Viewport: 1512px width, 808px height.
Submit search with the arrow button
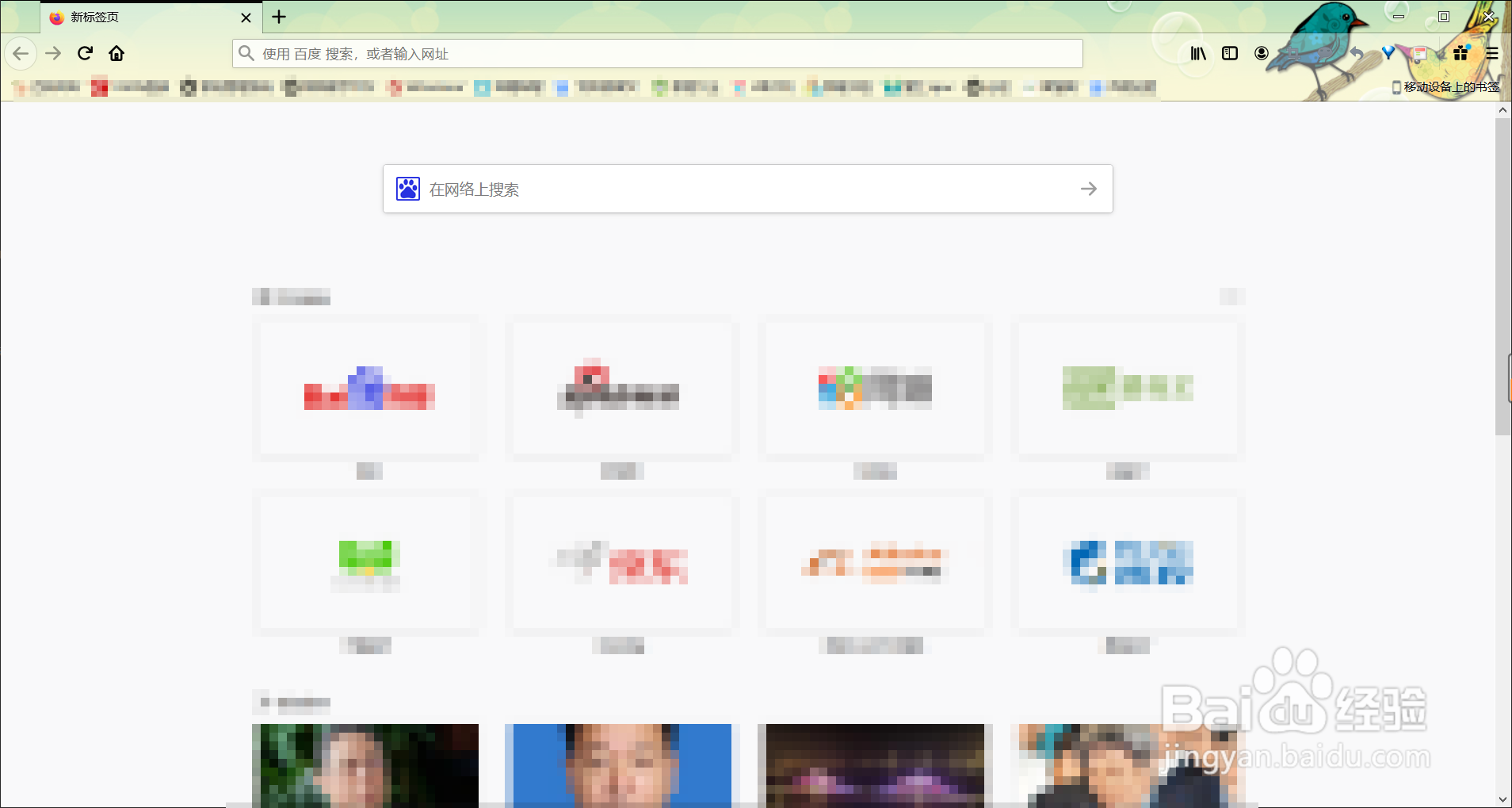1089,189
